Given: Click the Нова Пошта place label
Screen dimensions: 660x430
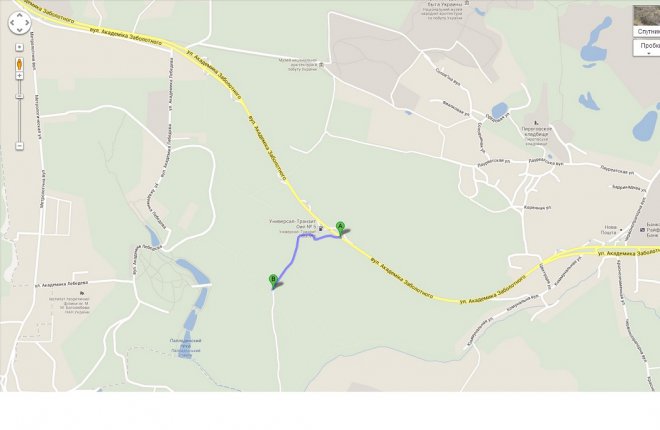Looking at the screenshot, I should 609,230.
